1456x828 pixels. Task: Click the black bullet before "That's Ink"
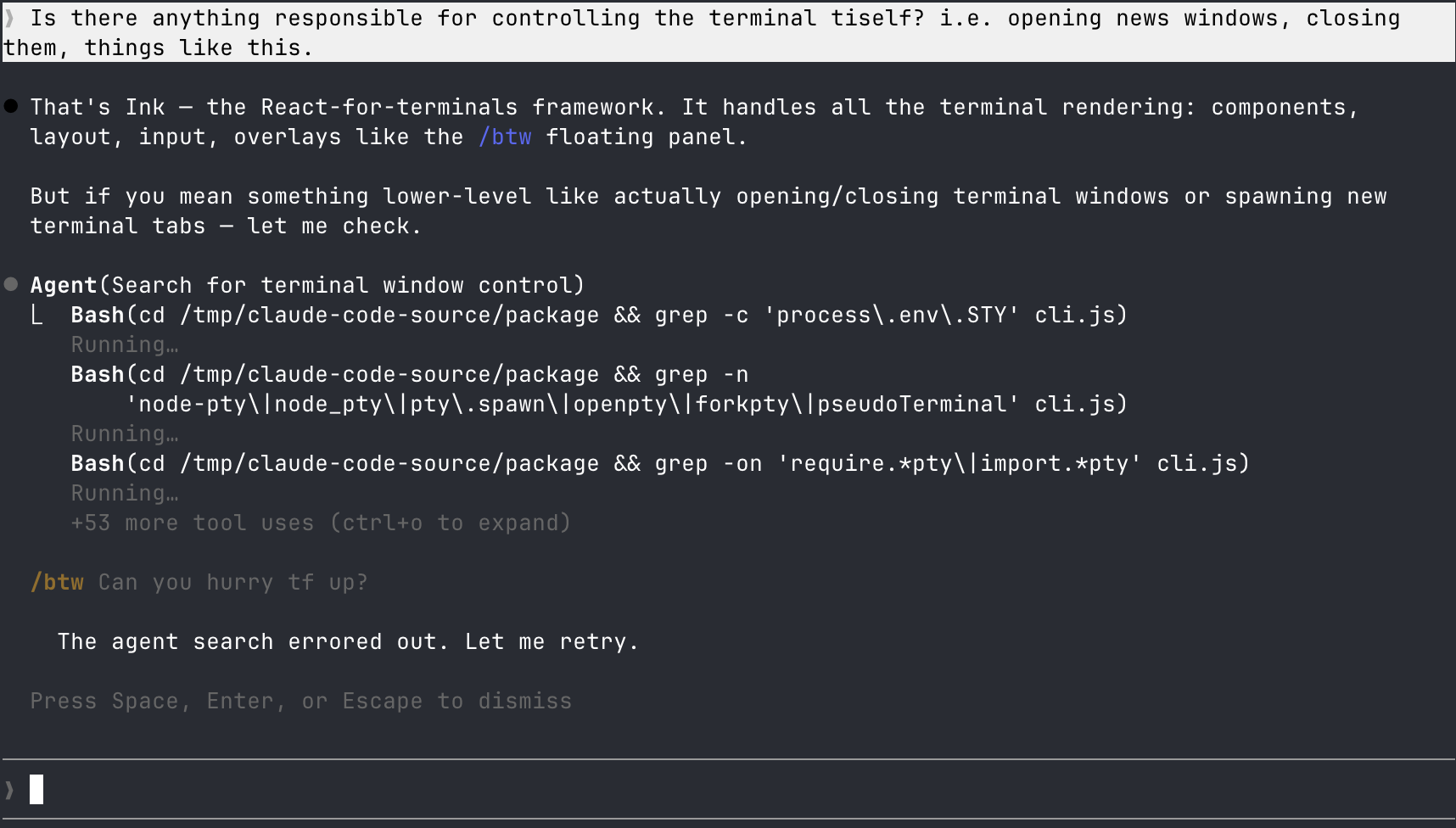11,106
